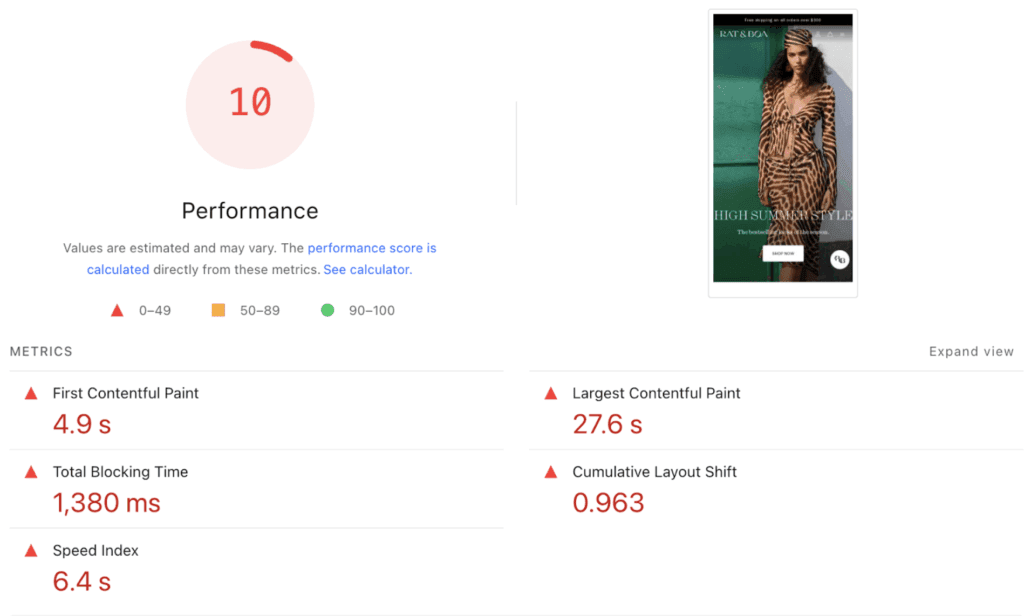
Task: Click the Performance heading label
Action: click(x=250, y=211)
